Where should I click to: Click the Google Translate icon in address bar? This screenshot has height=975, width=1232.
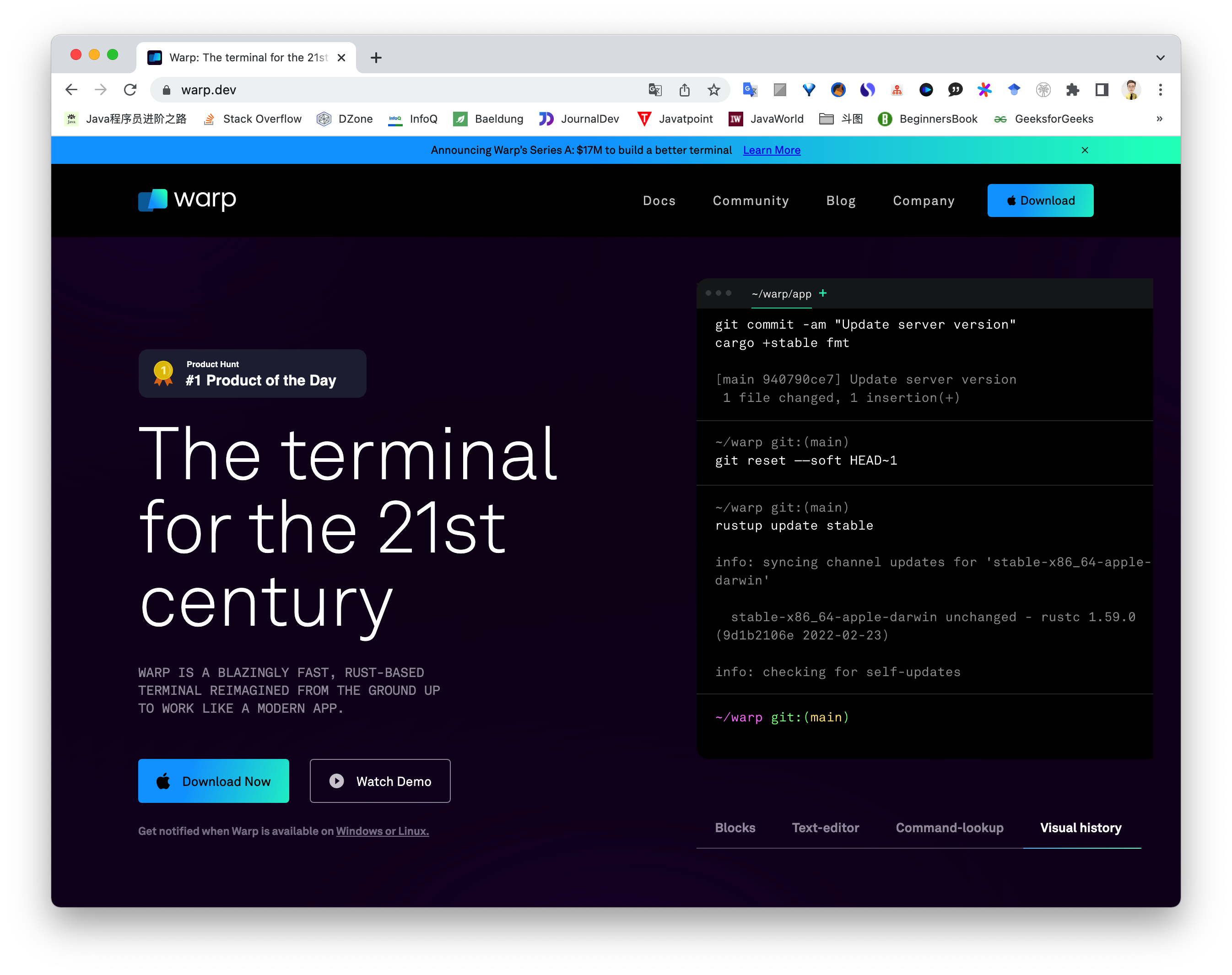click(x=654, y=90)
